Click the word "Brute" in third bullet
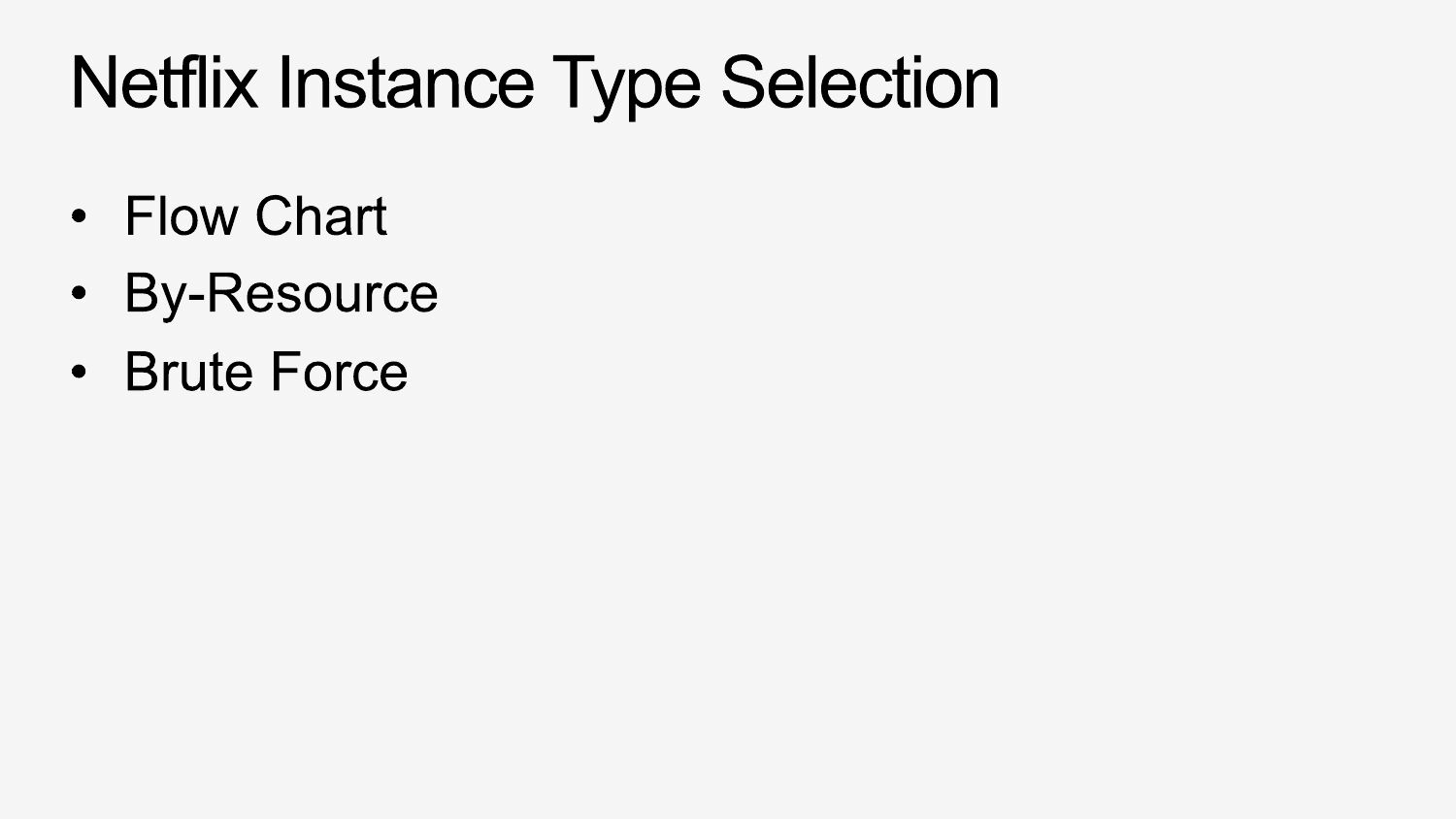1456x819 pixels. [x=187, y=372]
